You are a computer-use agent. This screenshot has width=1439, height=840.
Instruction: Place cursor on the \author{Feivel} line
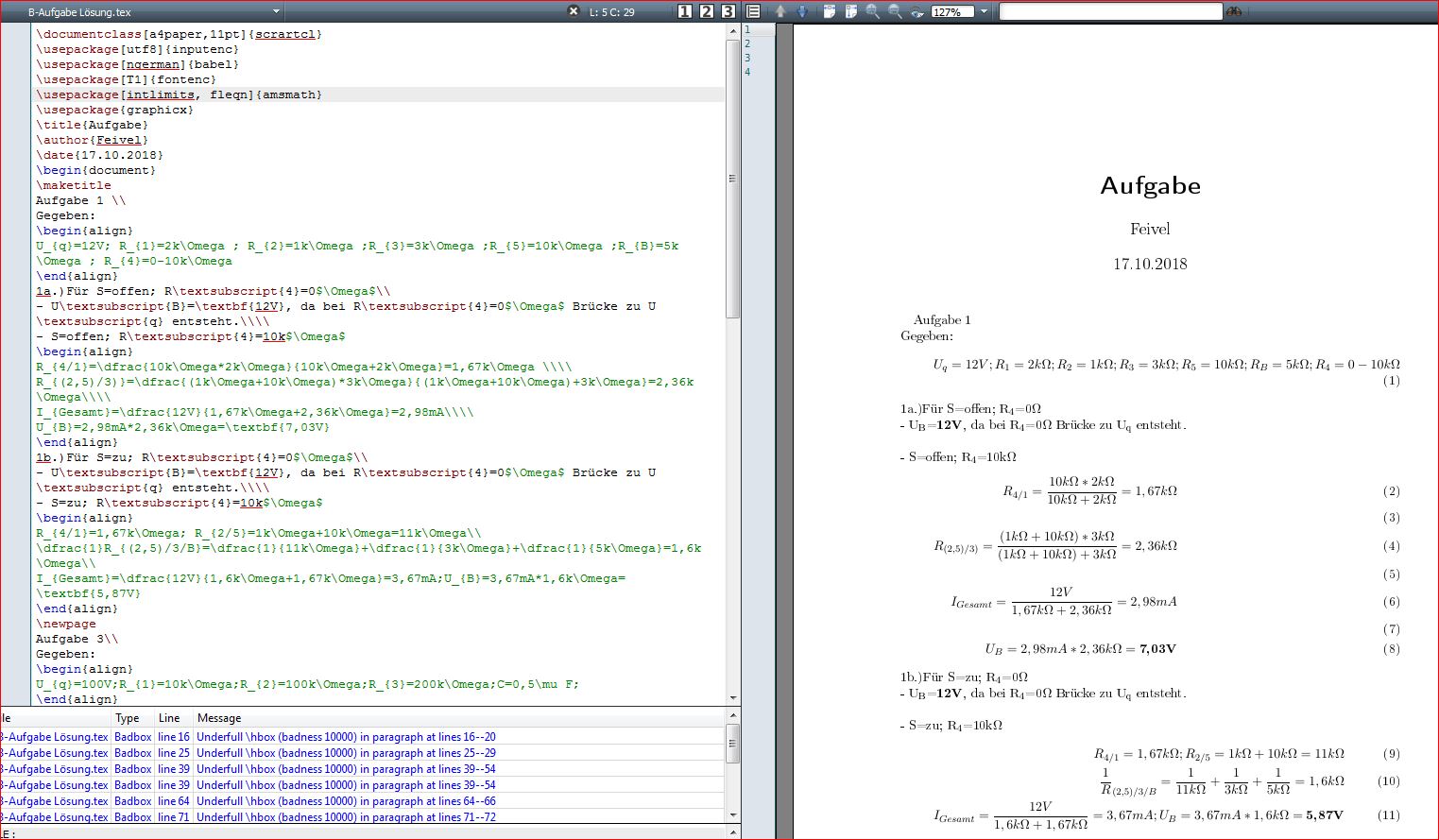pyautogui.click(x=93, y=140)
